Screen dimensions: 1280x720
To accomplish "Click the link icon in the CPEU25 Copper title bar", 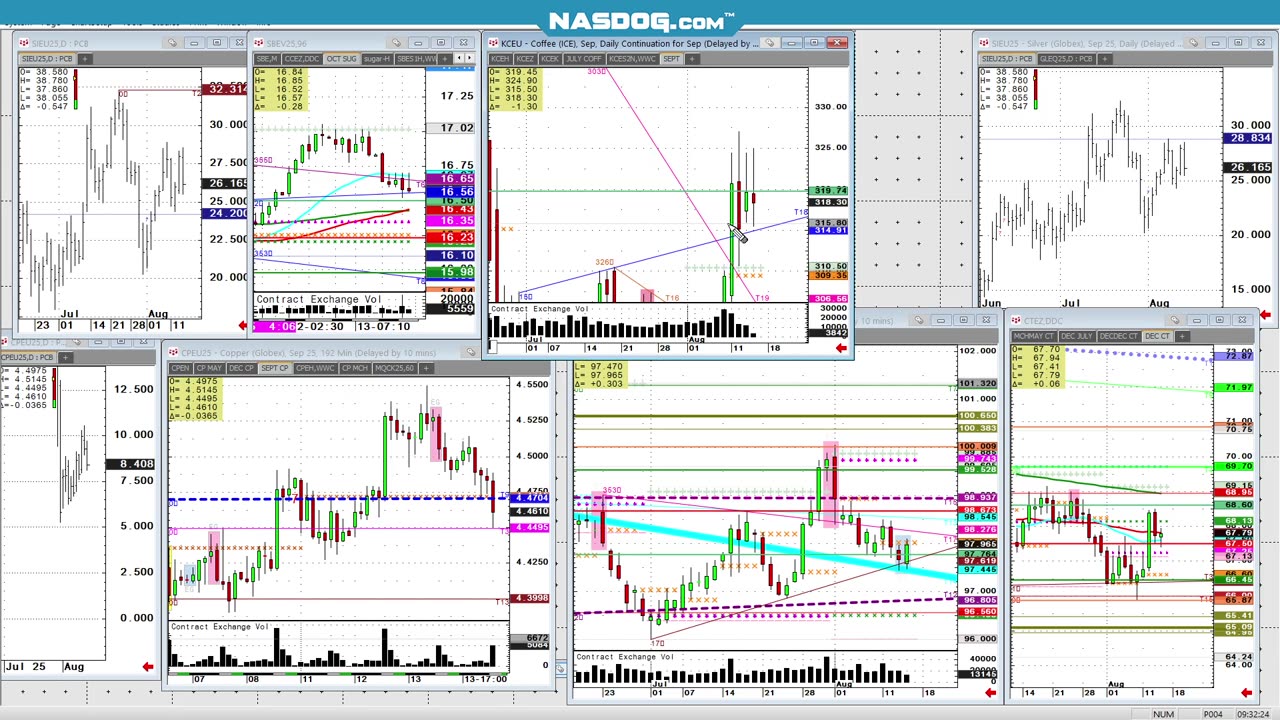I will tap(470, 352).
